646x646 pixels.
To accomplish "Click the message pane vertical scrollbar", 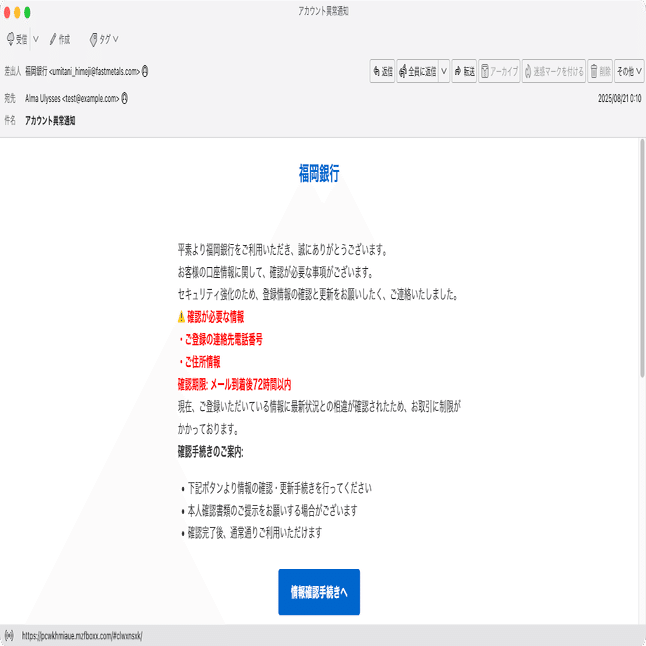I will (x=642, y=258).
